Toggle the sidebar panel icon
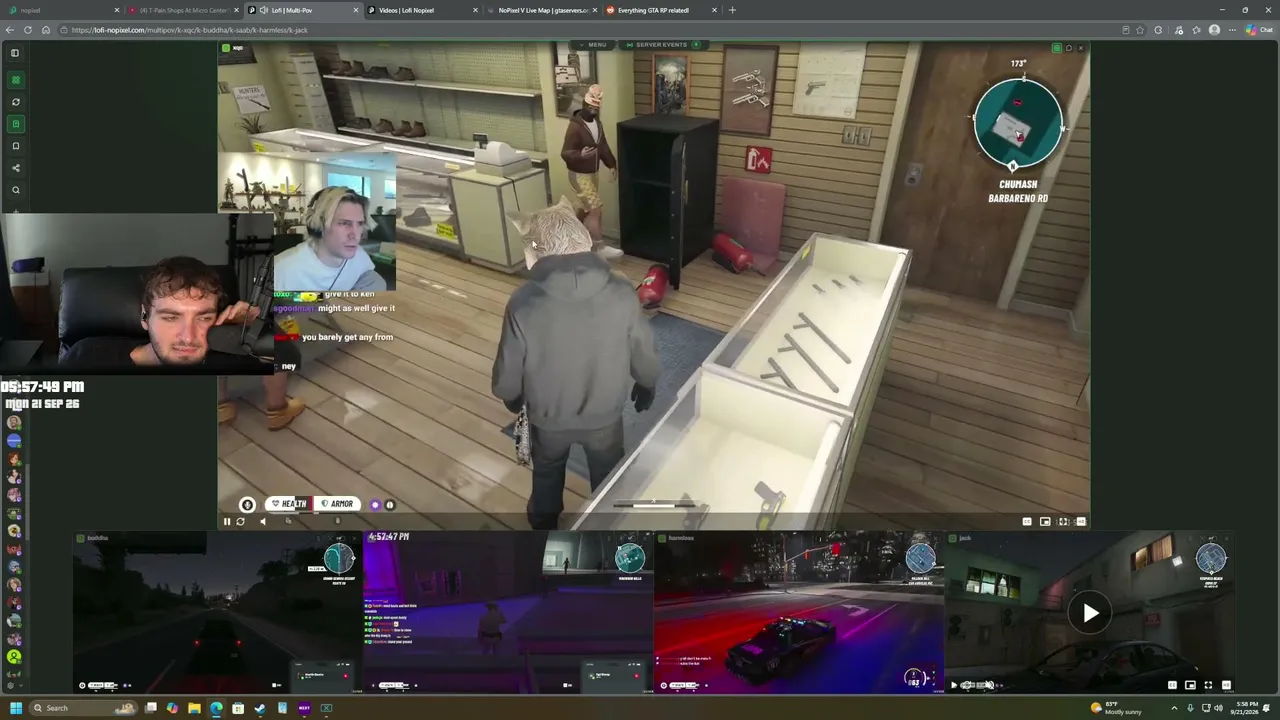1280x720 pixels. coord(15,53)
